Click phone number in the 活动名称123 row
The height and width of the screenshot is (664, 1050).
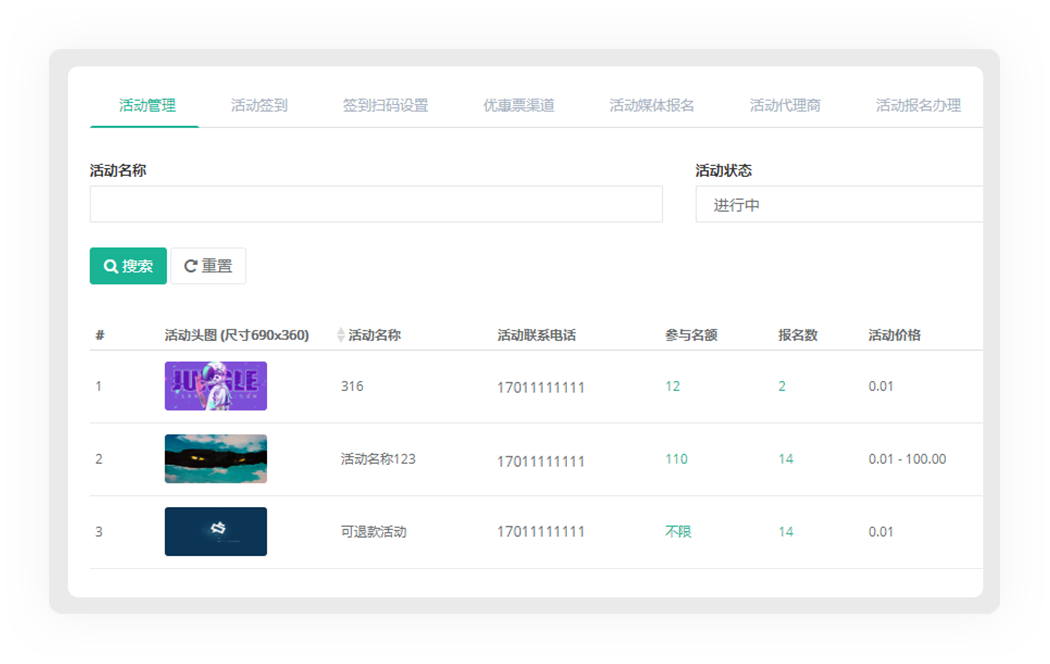pyautogui.click(x=540, y=461)
